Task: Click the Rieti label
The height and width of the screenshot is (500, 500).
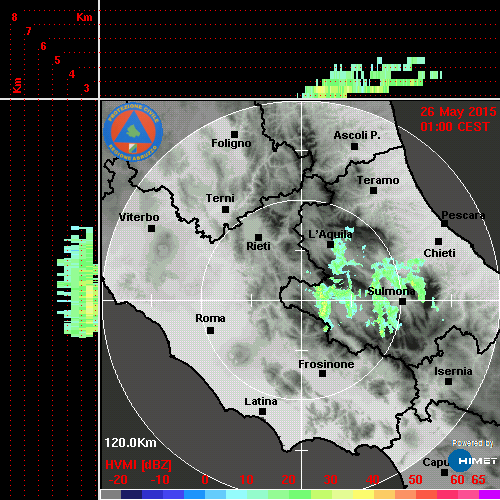Action: [258, 246]
